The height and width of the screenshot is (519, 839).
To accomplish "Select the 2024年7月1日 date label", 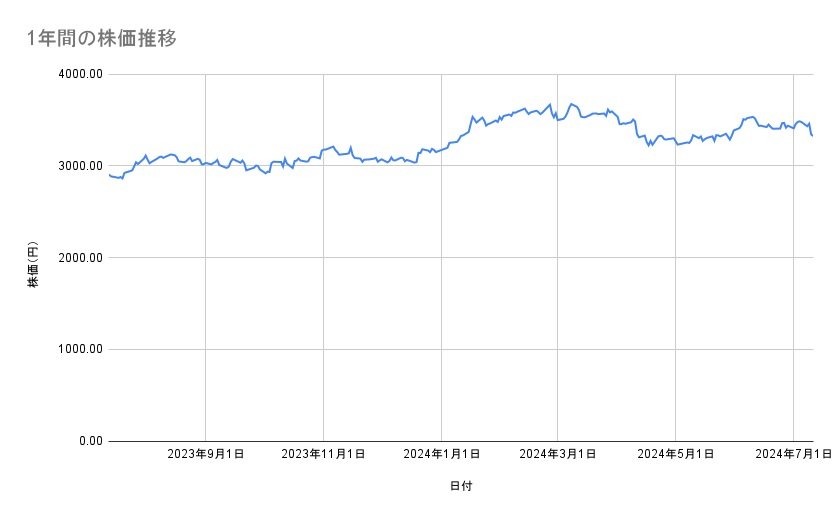I will (x=793, y=455).
